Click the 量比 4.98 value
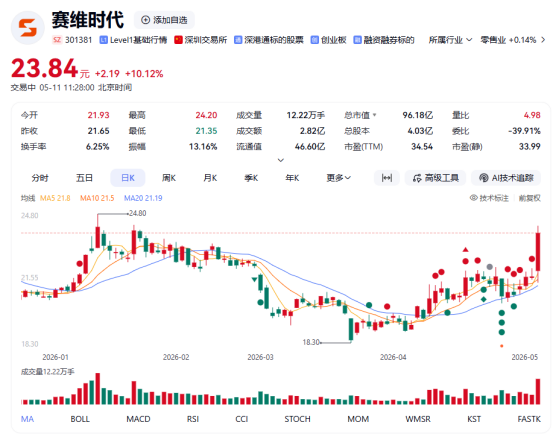553x438 pixels. tap(532, 115)
